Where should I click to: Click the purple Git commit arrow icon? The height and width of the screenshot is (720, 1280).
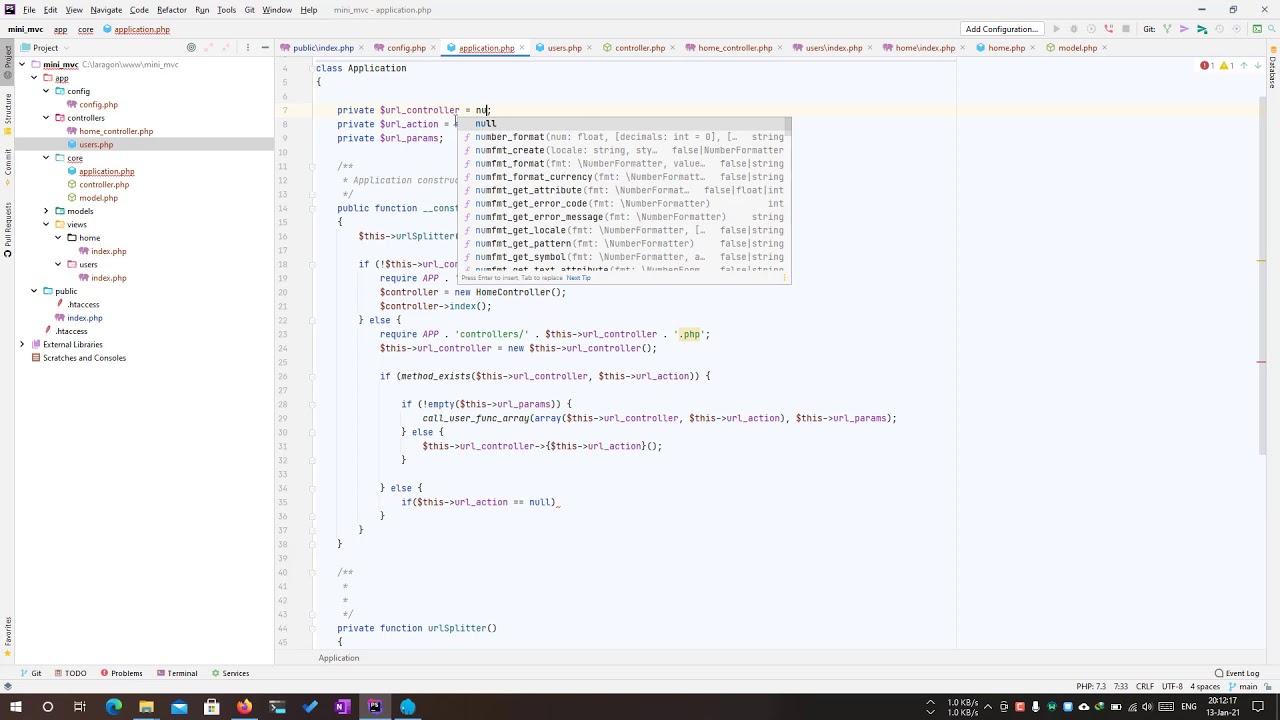click(1184, 29)
